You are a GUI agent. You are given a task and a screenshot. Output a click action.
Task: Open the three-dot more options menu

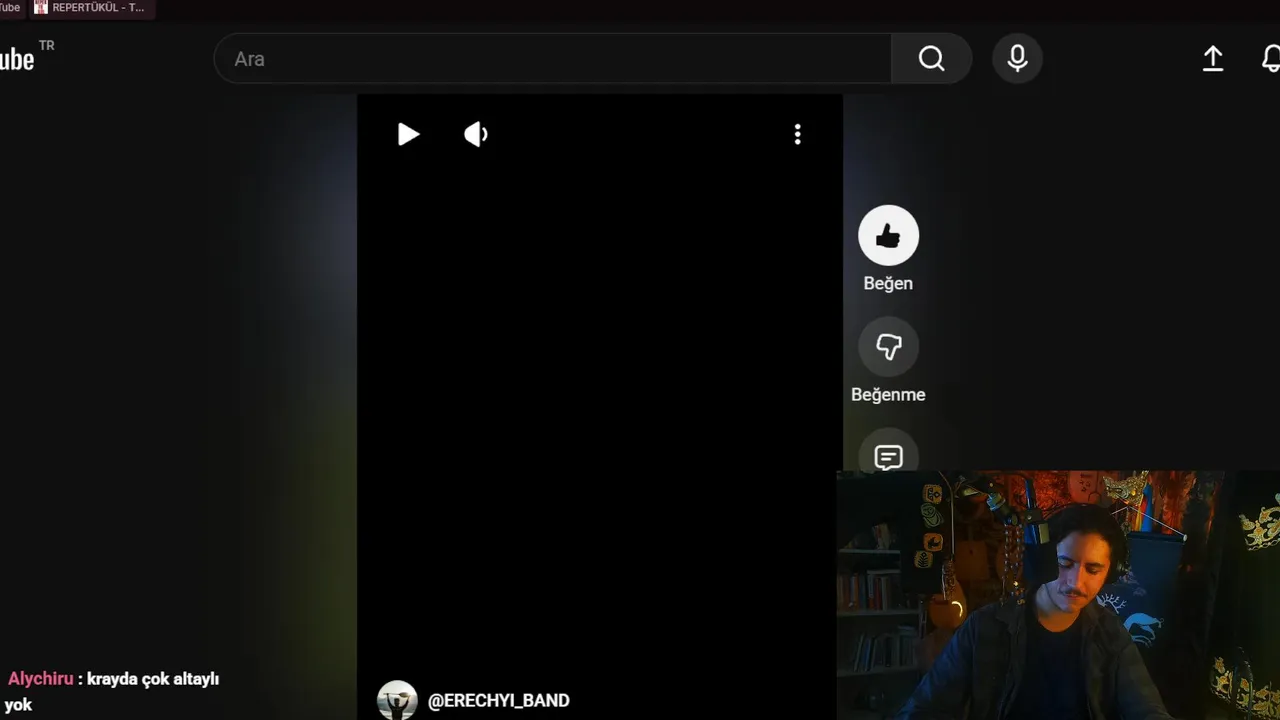click(x=797, y=134)
